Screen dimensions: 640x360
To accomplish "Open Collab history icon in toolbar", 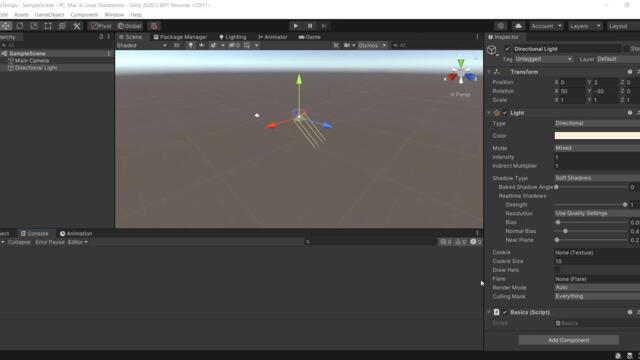I will 501,26.
